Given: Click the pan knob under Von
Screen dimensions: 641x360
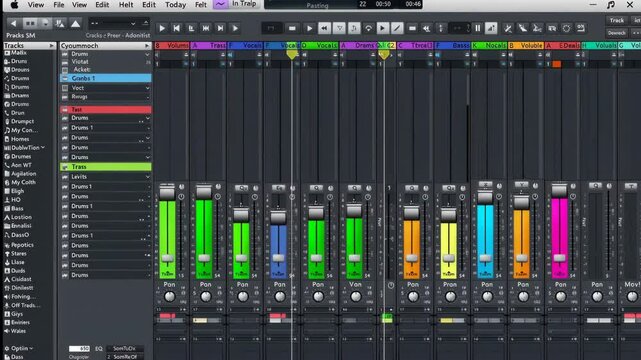Looking at the screenshot, I should [x=355, y=297].
